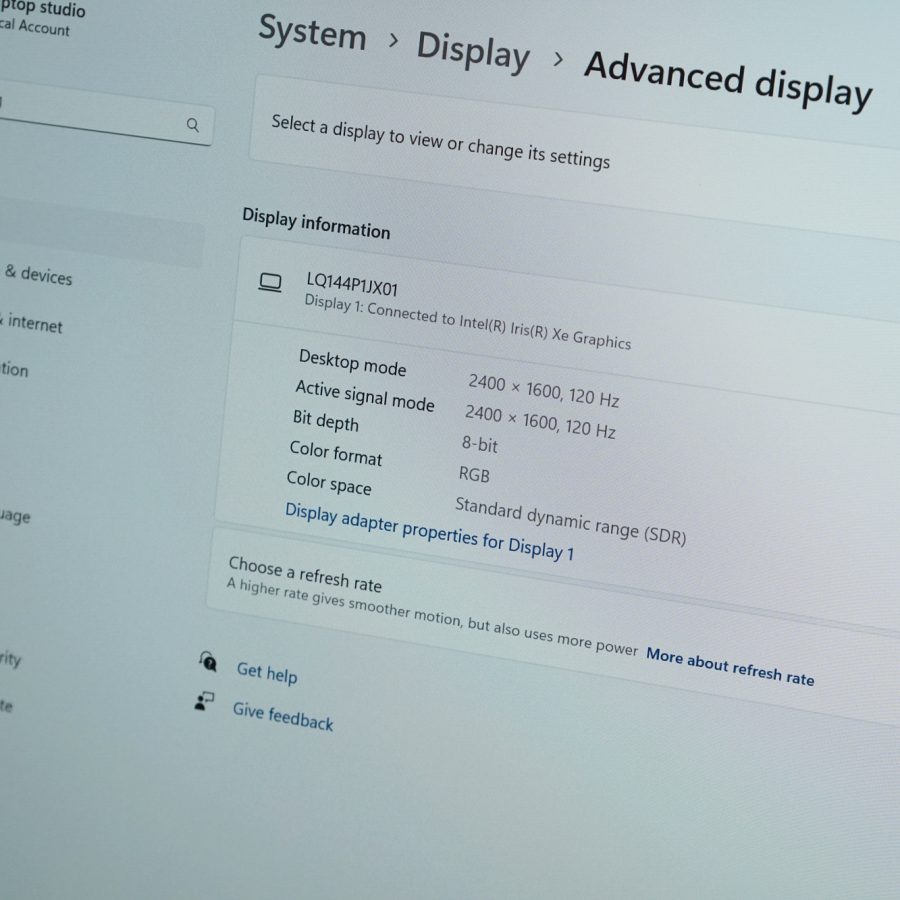Click the RGB color format value
The width and height of the screenshot is (900, 900).
(x=474, y=475)
